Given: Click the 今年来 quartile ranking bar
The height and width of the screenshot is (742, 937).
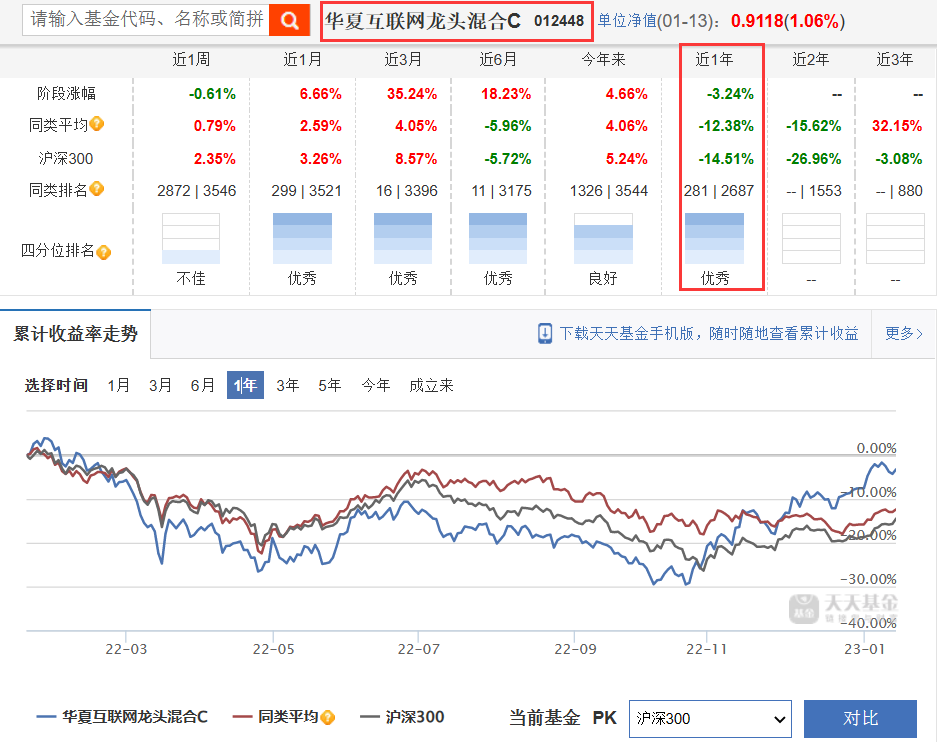Looking at the screenshot, I should [603, 238].
